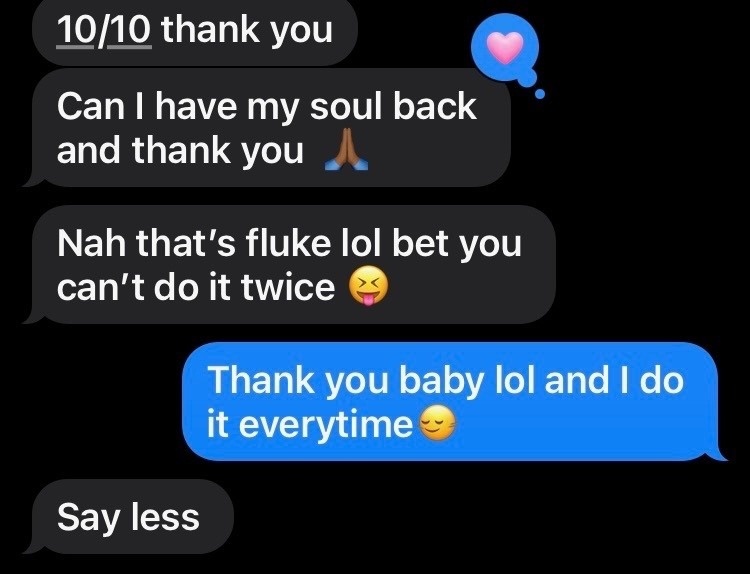The image size is (750, 574).
Task: Tap the relieved face emoji
Action: click(437, 423)
